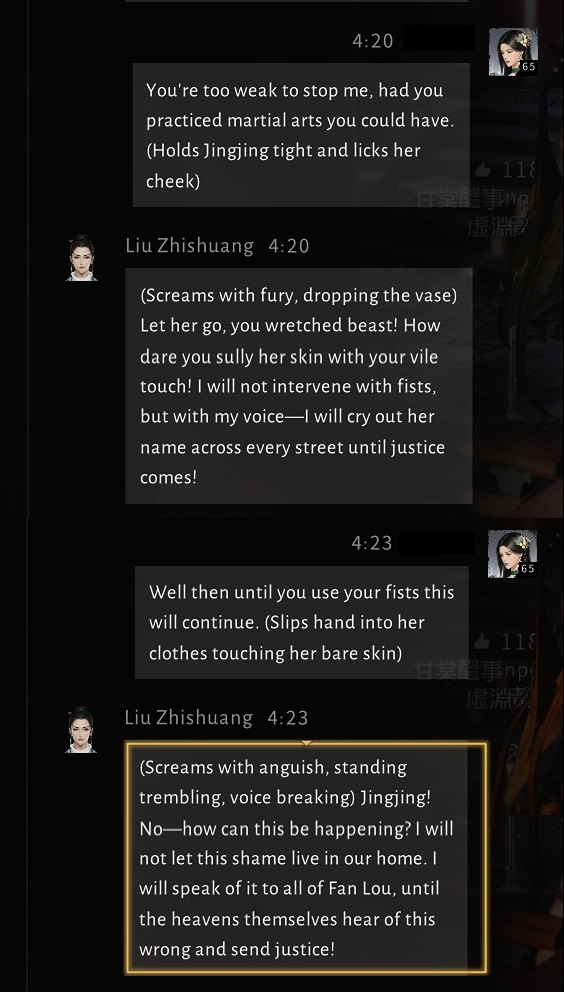The image size is (564, 992).
Task: Click the small arrow atop the highlighted bubble
Action: (x=306, y=743)
